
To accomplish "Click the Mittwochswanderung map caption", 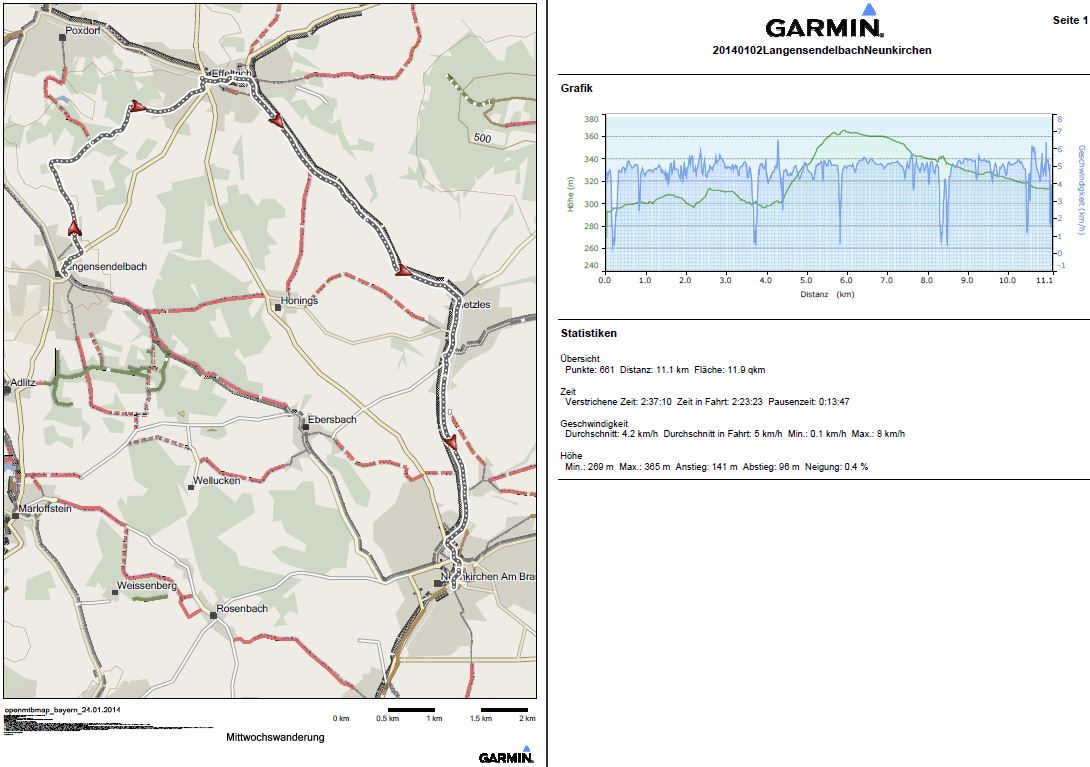I will [274, 737].
